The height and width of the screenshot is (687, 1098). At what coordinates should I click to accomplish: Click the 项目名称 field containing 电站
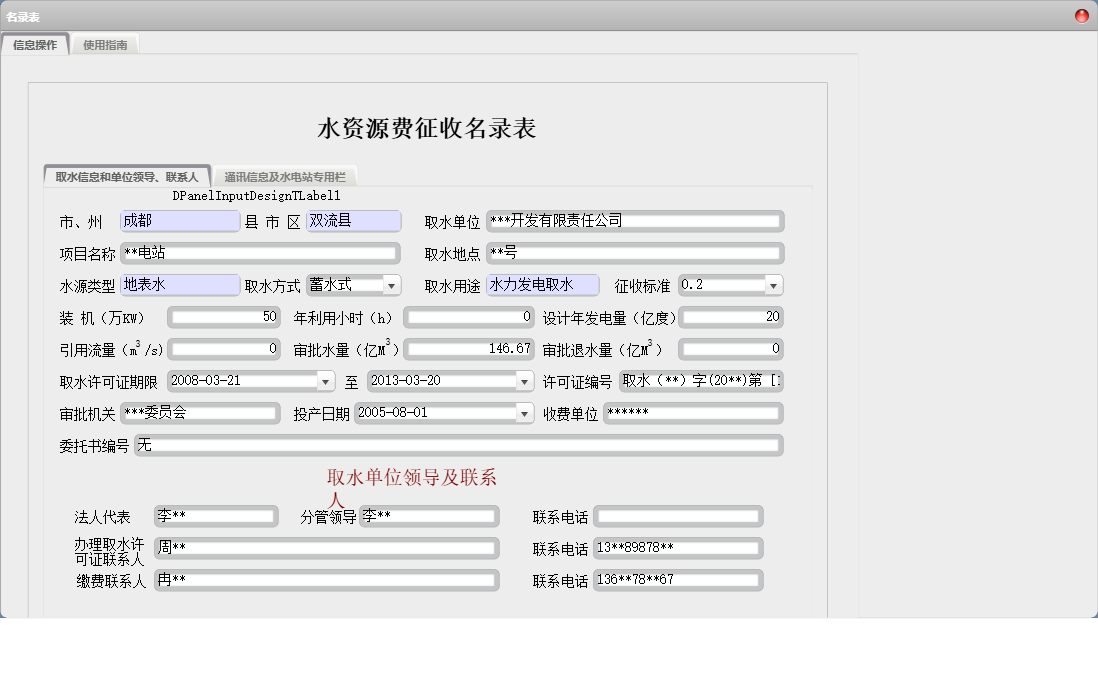pyautogui.click(x=260, y=253)
